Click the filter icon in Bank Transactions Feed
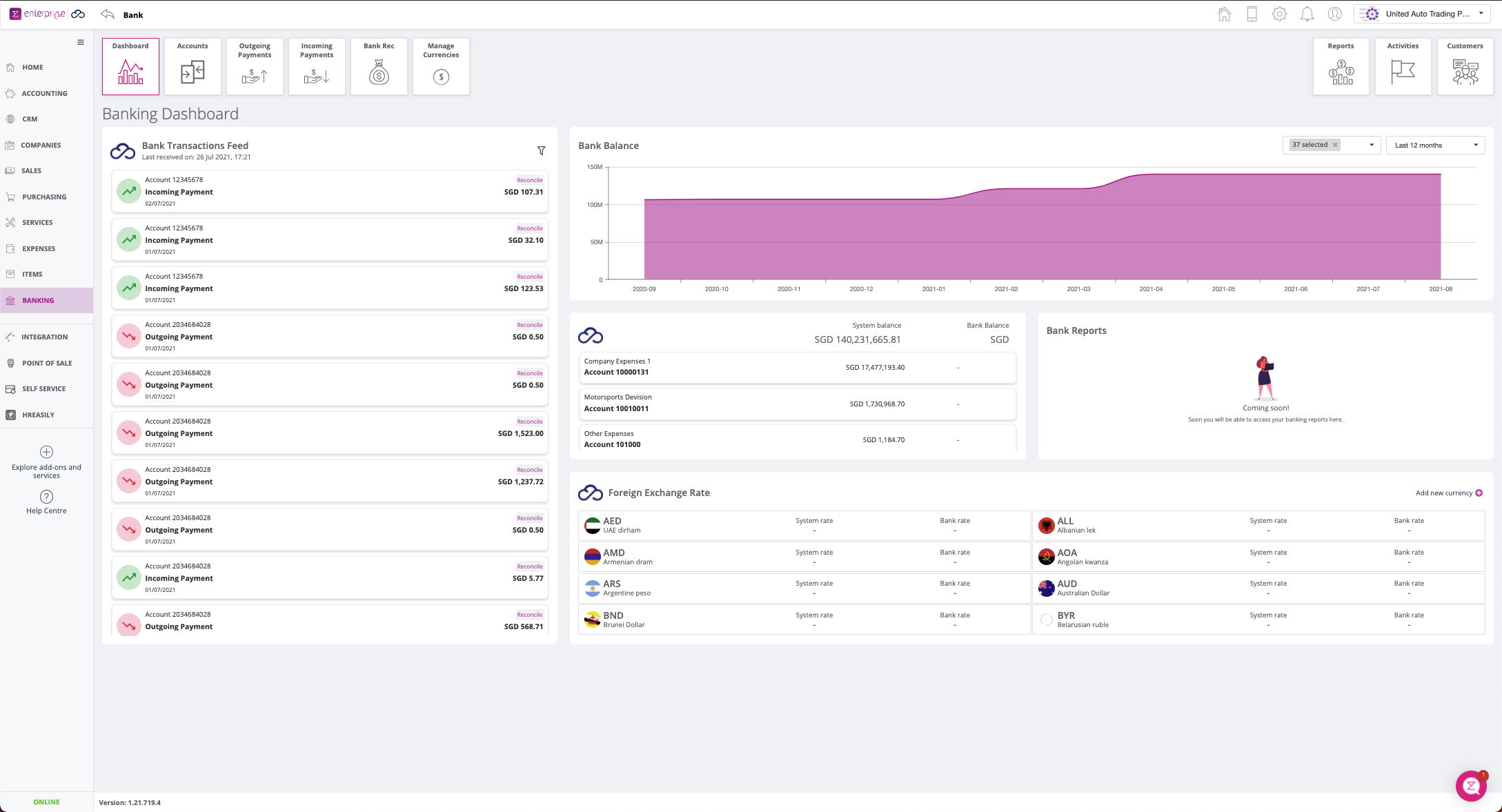Screen dimensions: 1502x812 pos(541,150)
